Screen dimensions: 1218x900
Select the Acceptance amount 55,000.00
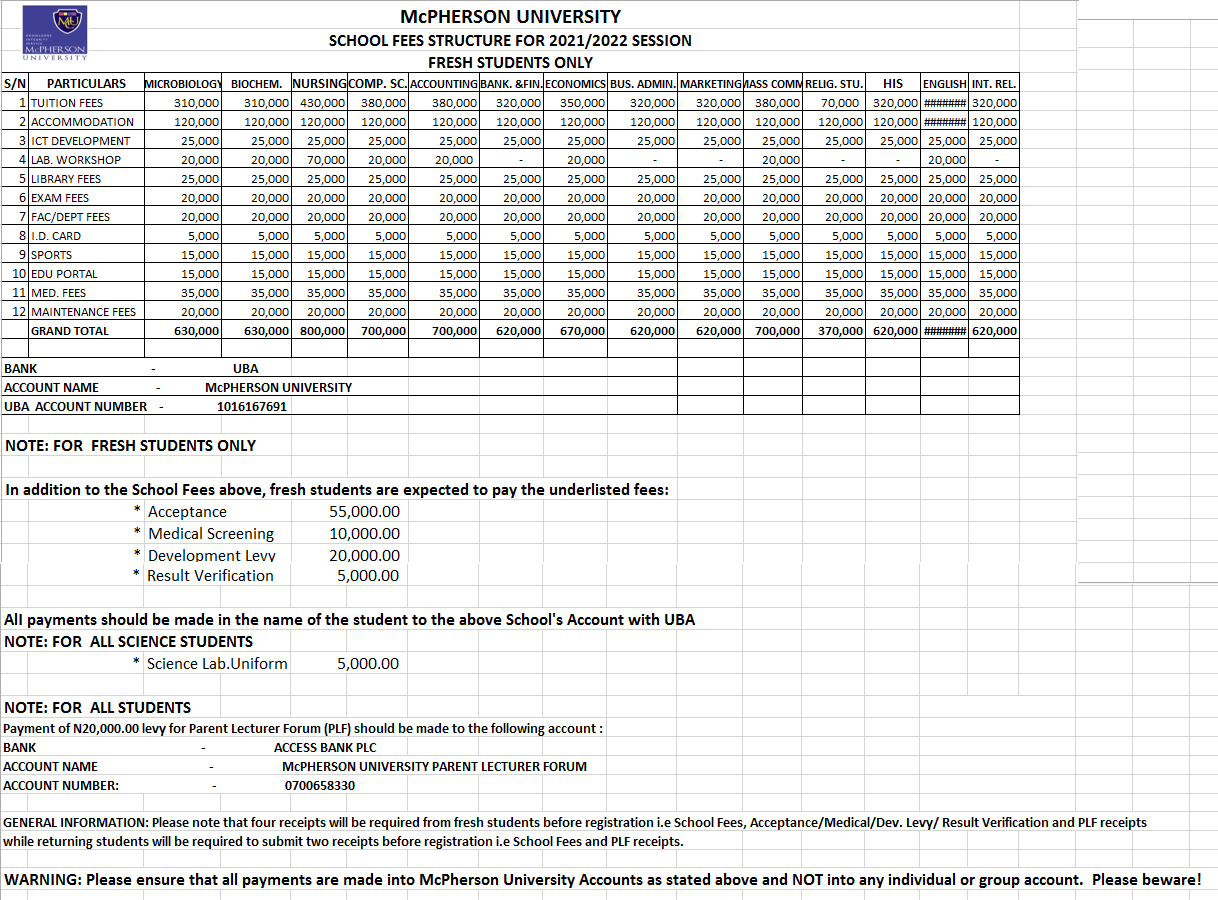click(364, 512)
